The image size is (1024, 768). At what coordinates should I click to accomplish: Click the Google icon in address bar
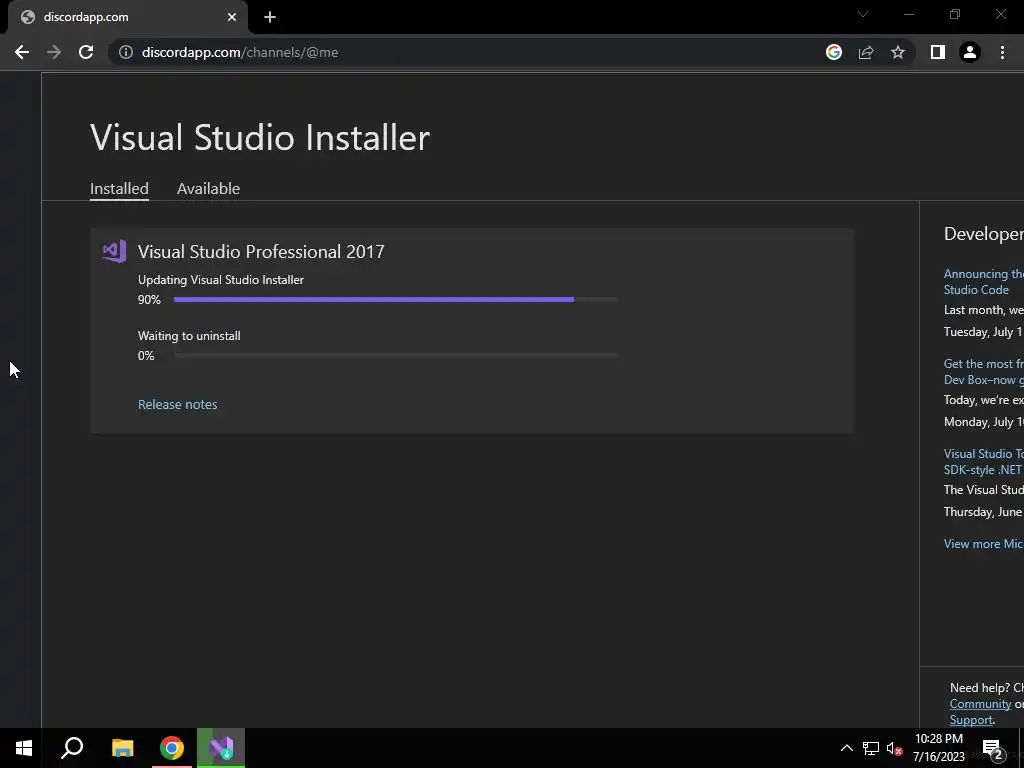[x=834, y=52]
